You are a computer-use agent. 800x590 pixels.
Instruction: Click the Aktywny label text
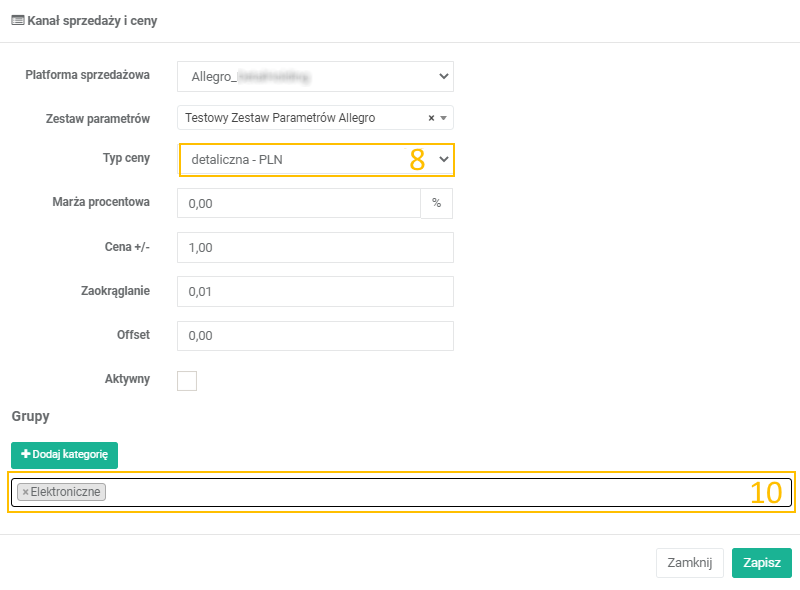tap(127, 379)
